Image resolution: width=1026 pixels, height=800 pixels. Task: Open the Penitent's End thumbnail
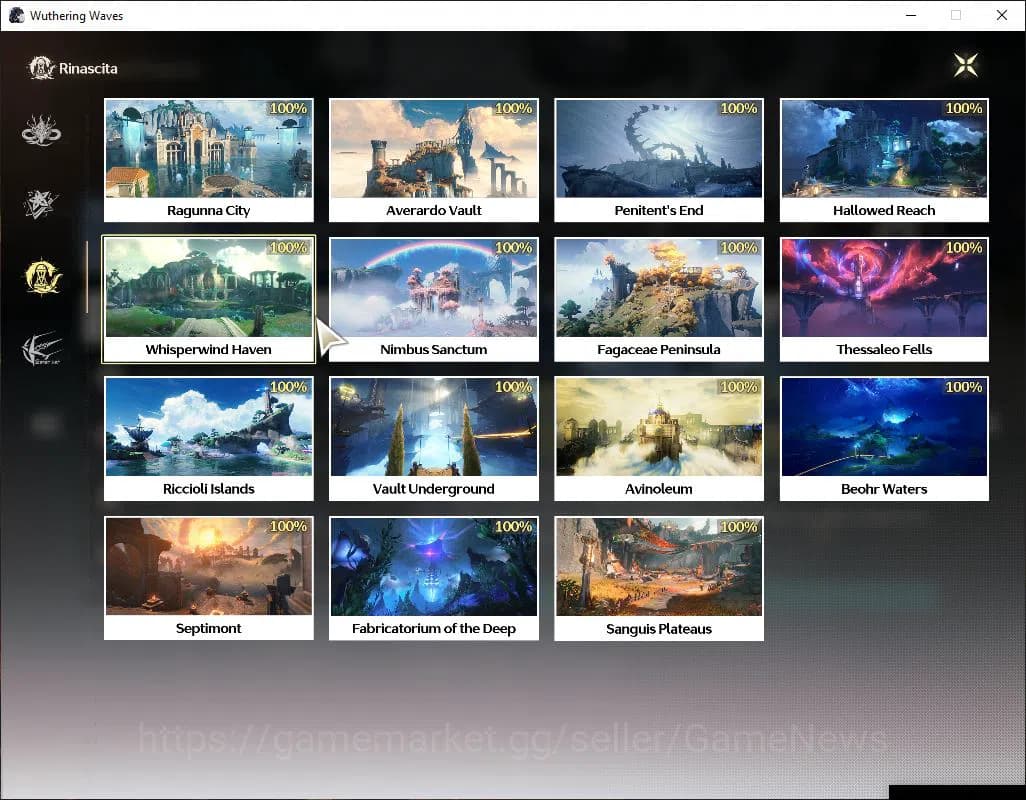click(659, 148)
